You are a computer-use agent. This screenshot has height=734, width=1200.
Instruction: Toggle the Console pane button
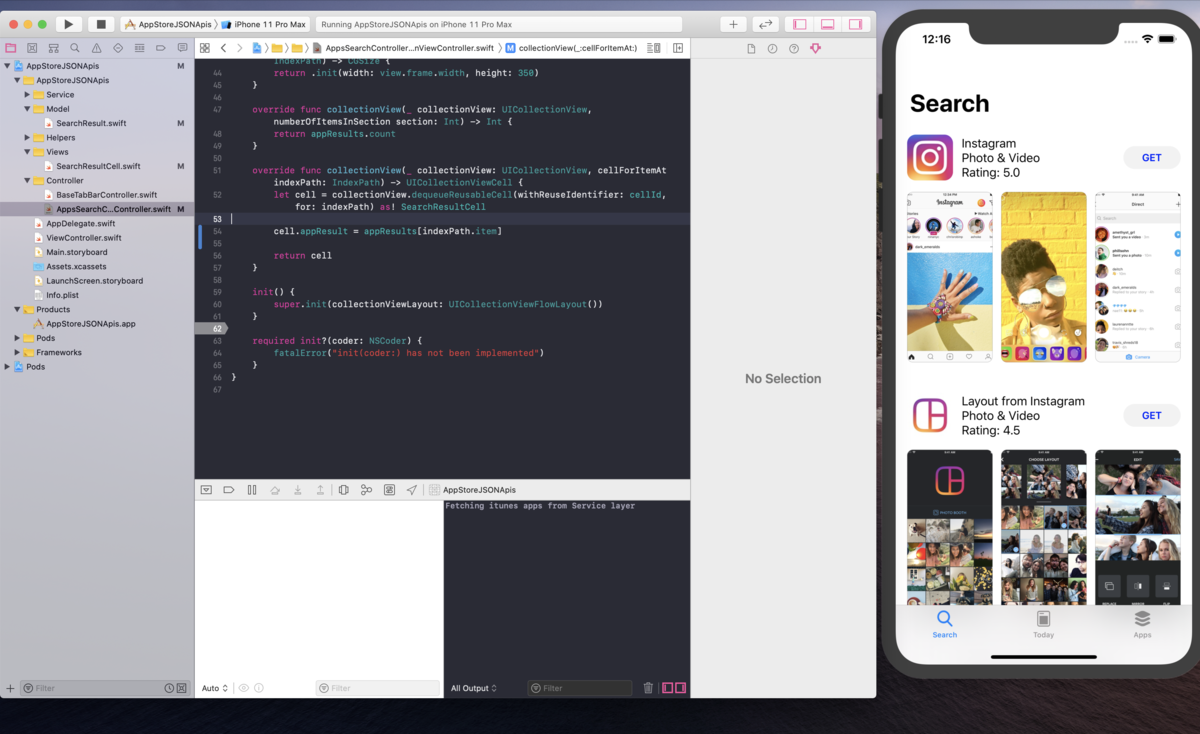click(680, 688)
